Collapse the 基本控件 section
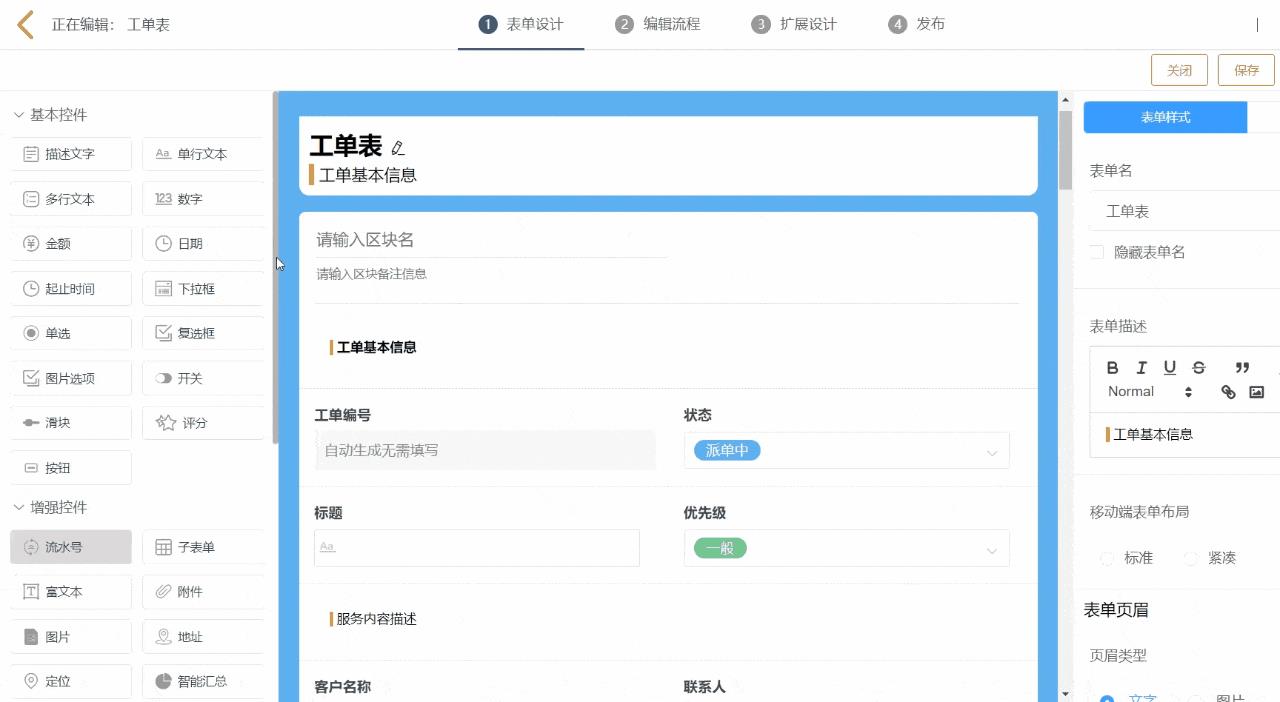The width and height of the screenshot is (1280, 702). 19,115
